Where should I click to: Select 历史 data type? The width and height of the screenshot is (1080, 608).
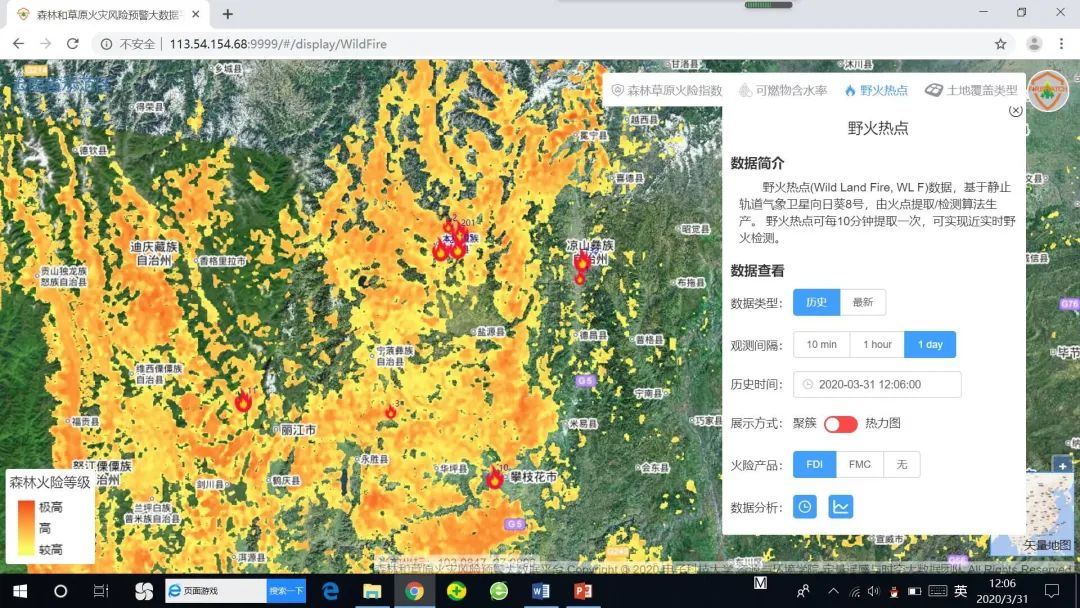[x=816, y=302]
